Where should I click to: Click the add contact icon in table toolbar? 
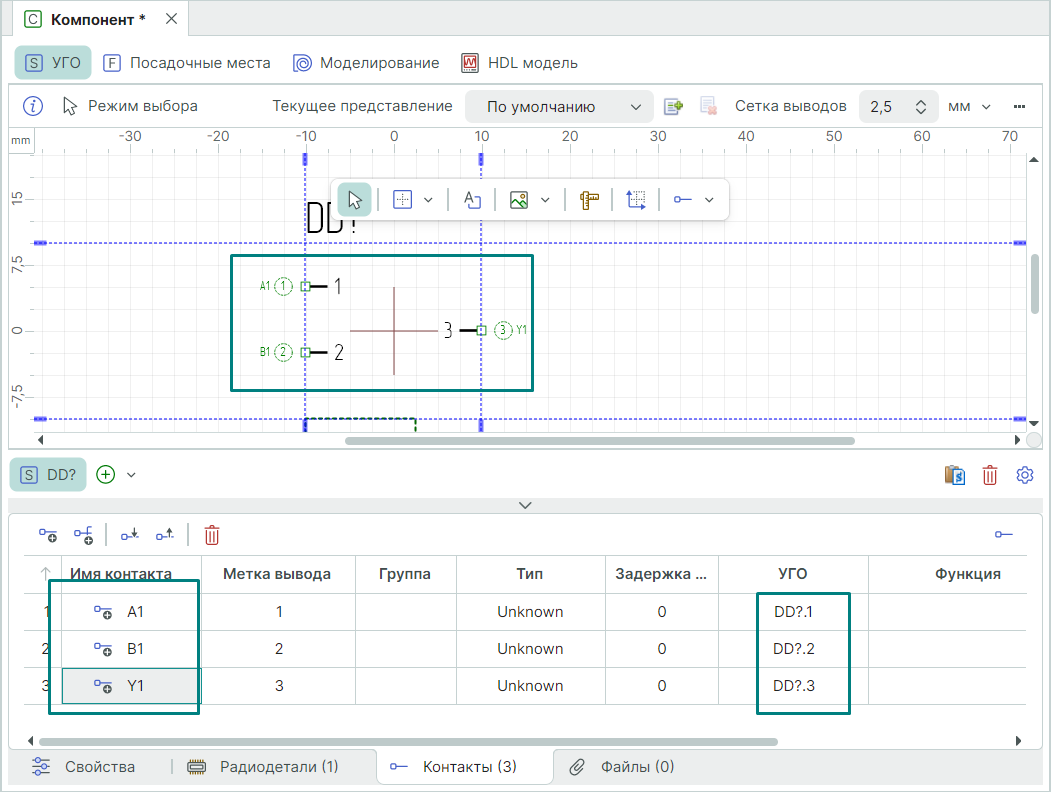click(48, 535)
